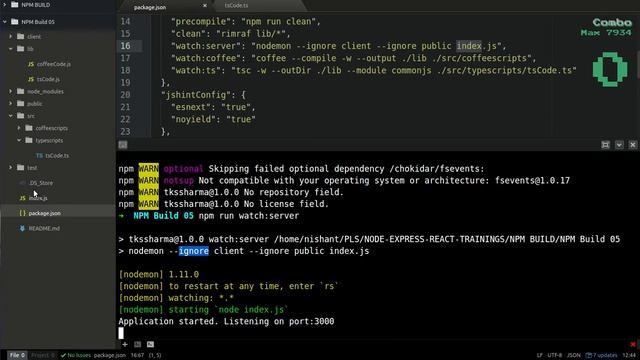This screenshot has width=640, height=360.
Task: Click line number 16 in gutter
Action: (125, 46)
